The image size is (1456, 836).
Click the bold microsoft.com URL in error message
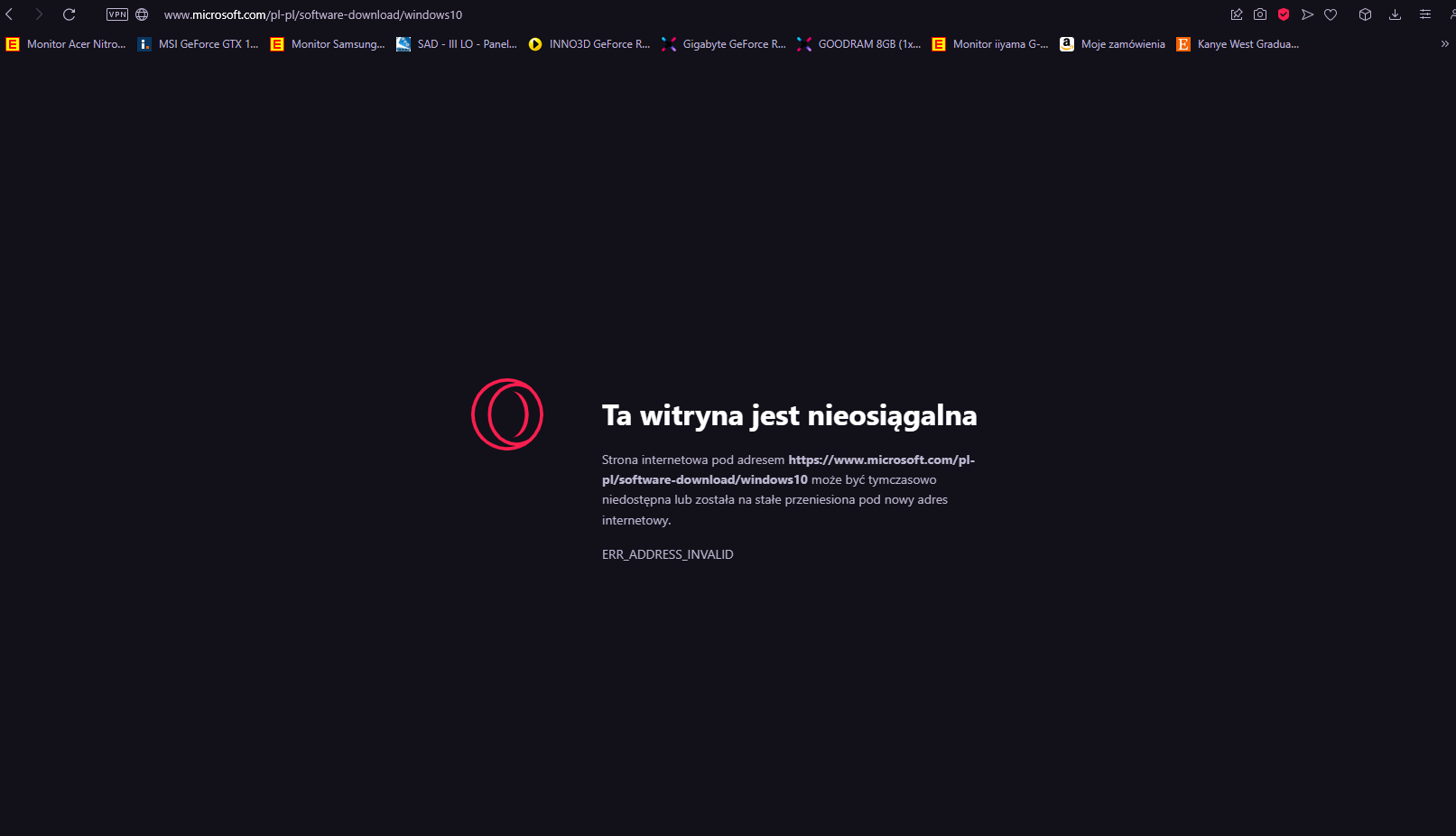(789, 469)
